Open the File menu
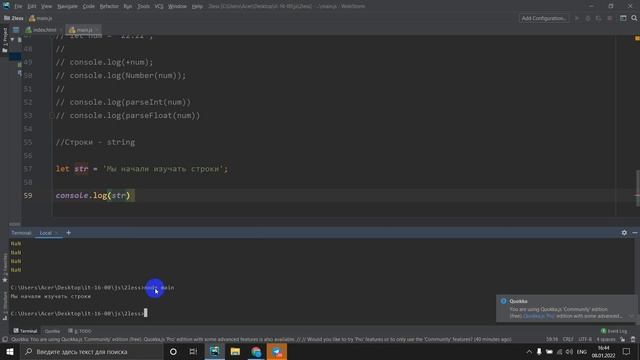Screen dimensions: 640x360 tap(18, 6)
